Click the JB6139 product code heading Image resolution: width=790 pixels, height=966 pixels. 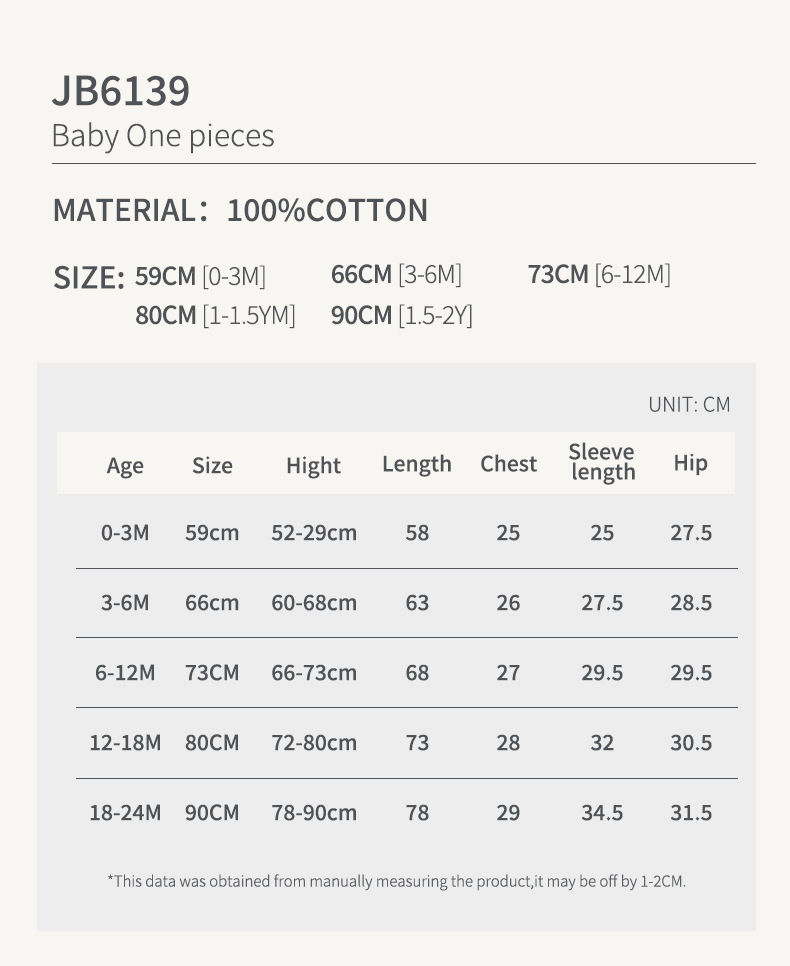[121, 91]
